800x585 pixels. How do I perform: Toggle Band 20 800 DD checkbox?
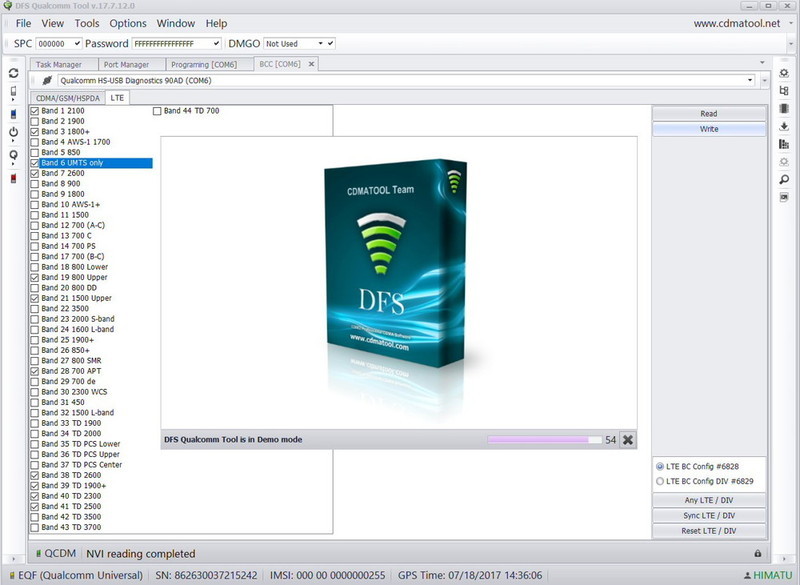[35, 288]
